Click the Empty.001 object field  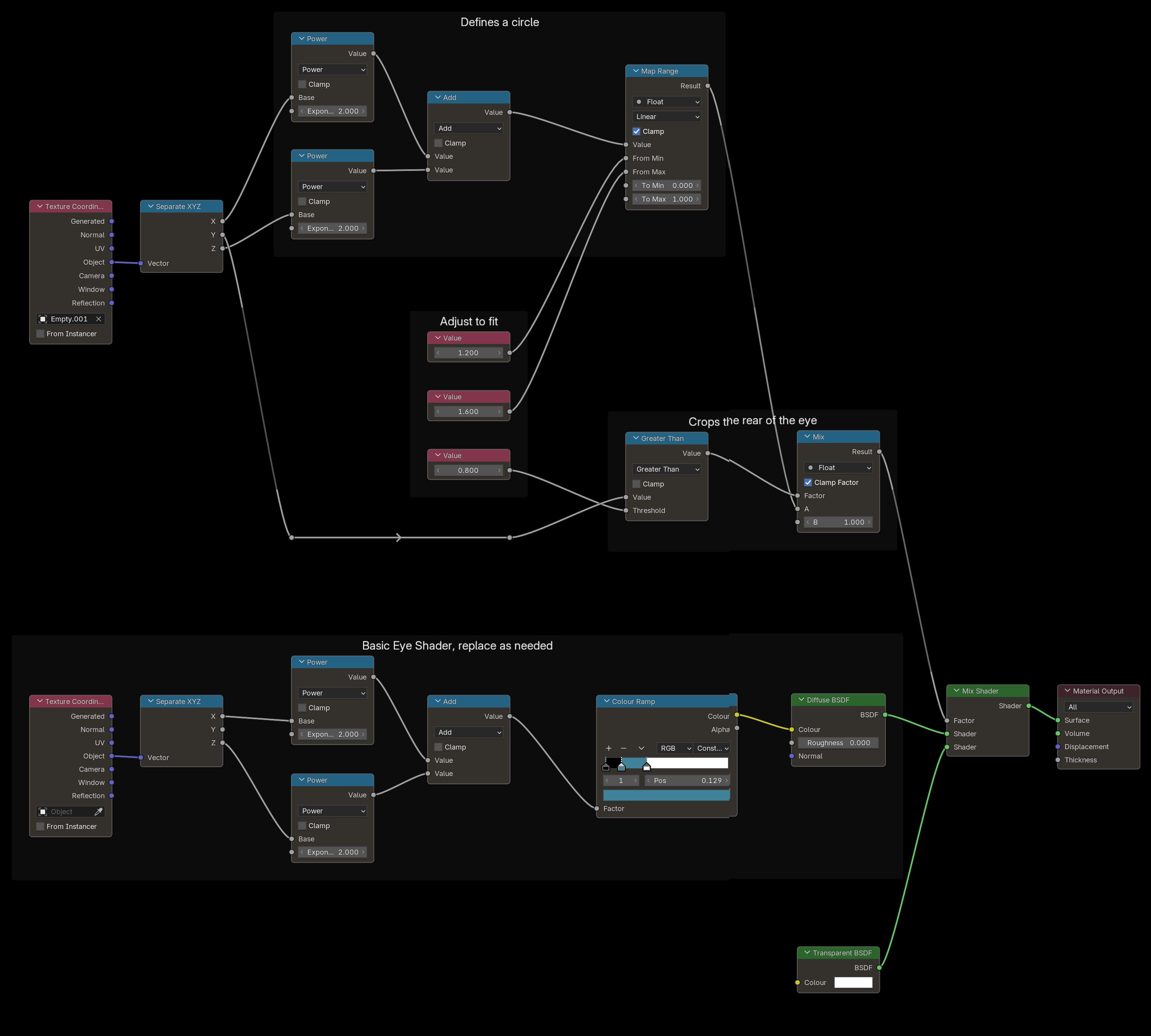coord(70,319)
